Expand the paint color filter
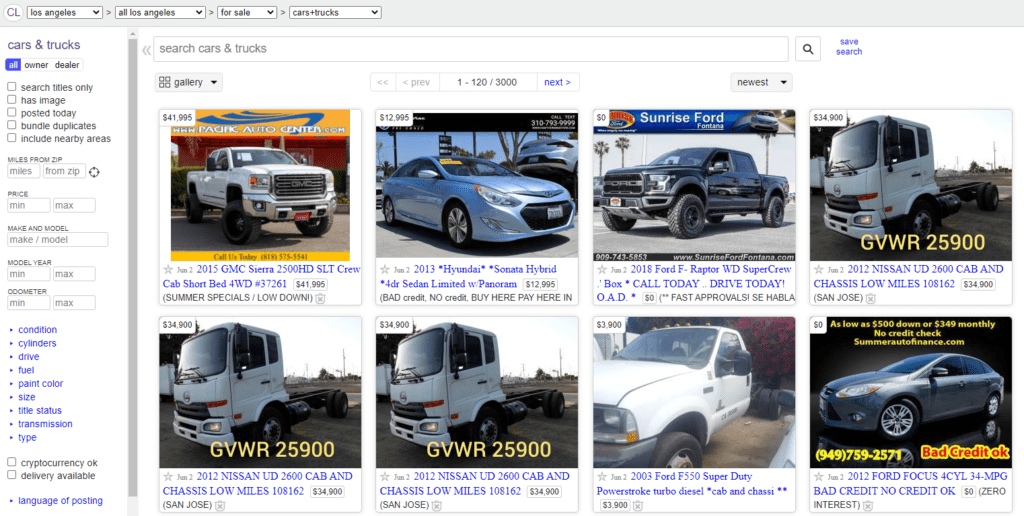 [40, 384]
